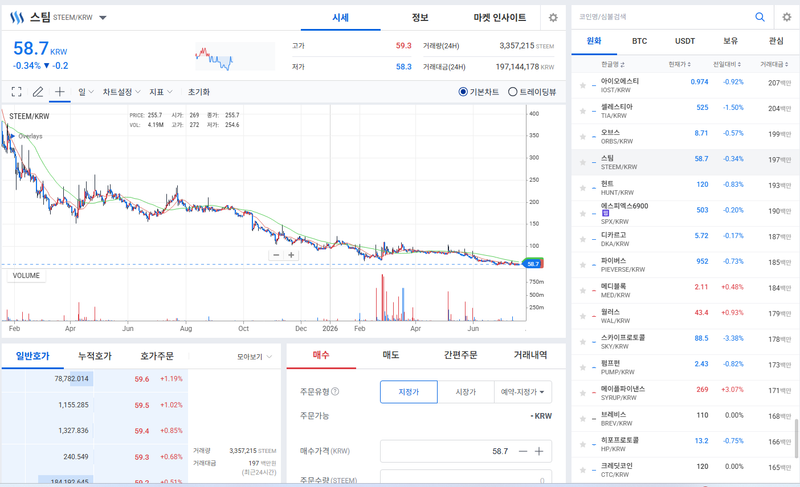Select 관심 favorites tab
This screenshot has height=487, width=800.
[x=776, y=41]
